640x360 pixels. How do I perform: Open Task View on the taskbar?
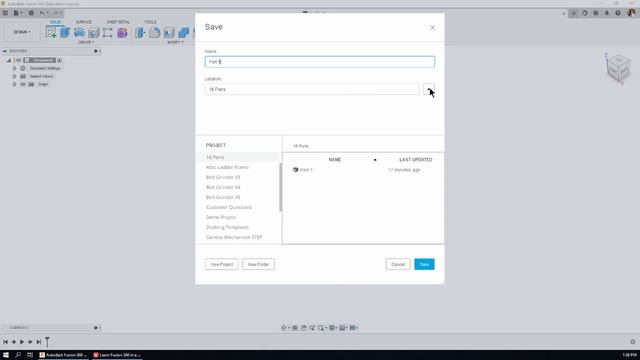(30, 355)
